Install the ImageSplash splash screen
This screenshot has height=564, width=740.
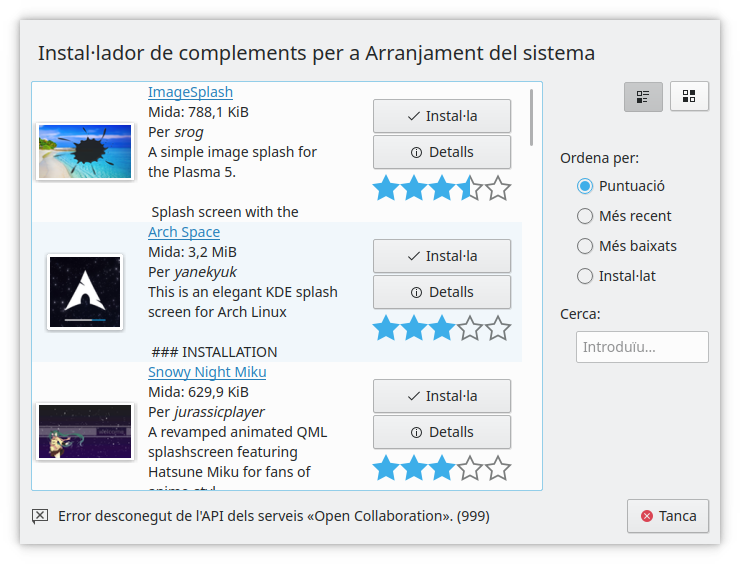point(442,116)
